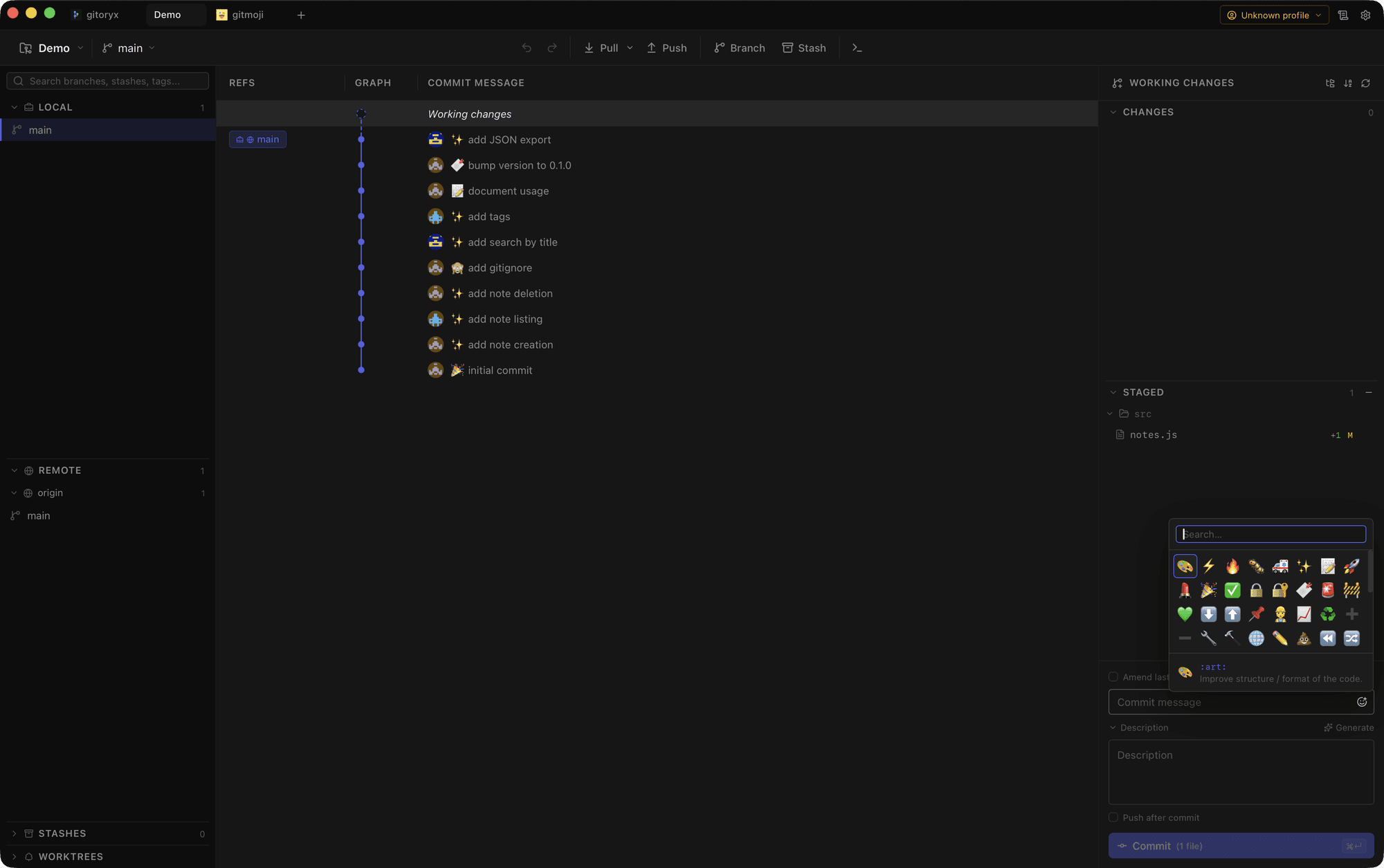Open the main branch dropdown in toolbar
This screenshot has height=868, width=1384.
click(x=129, y=48)
